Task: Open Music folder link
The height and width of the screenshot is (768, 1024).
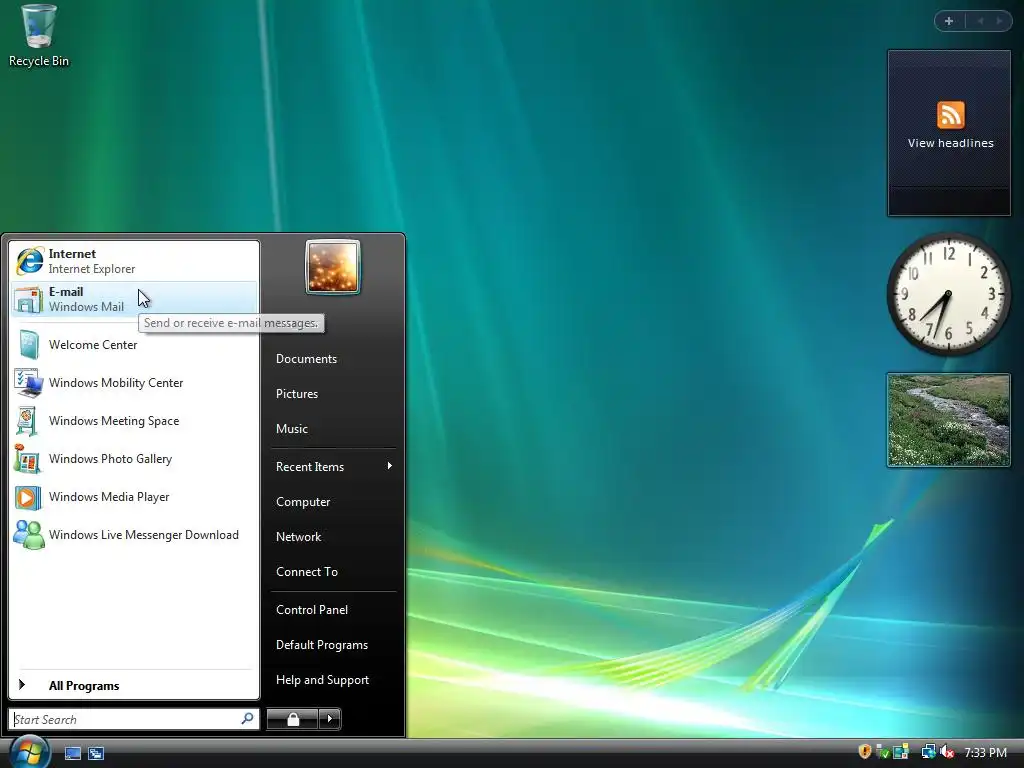Action: pyautogui.click(x=333, y=429)
